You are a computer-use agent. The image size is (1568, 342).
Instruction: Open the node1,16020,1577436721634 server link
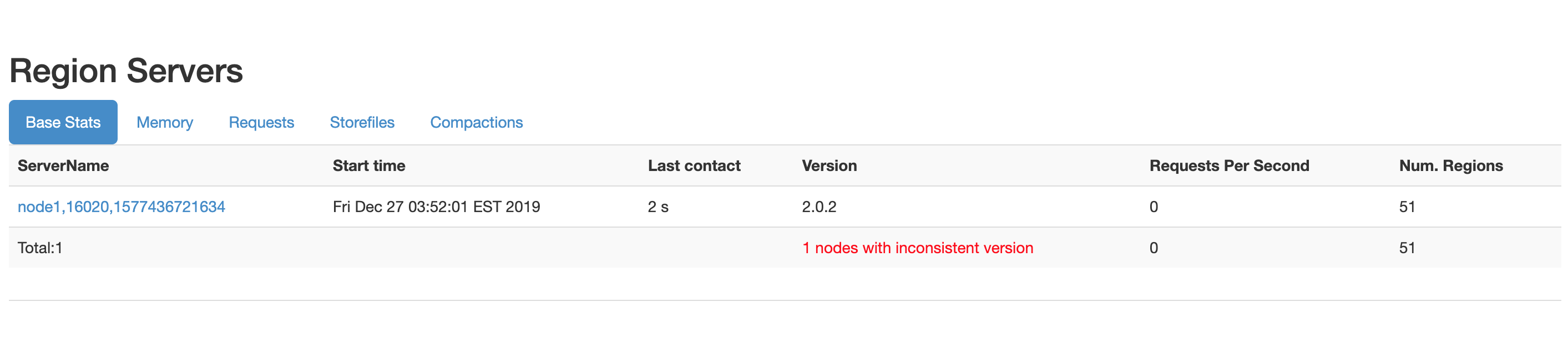(121, 207)
